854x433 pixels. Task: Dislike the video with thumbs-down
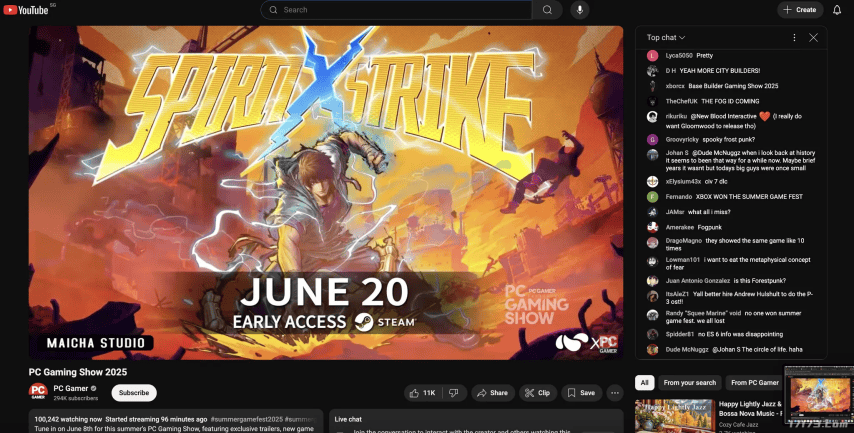pyautogui.click(x=454, y=393)
